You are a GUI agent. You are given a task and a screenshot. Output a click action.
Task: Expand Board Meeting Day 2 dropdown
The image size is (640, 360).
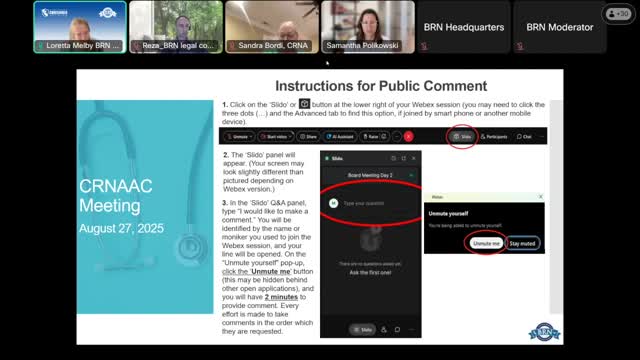pos(371,175)
